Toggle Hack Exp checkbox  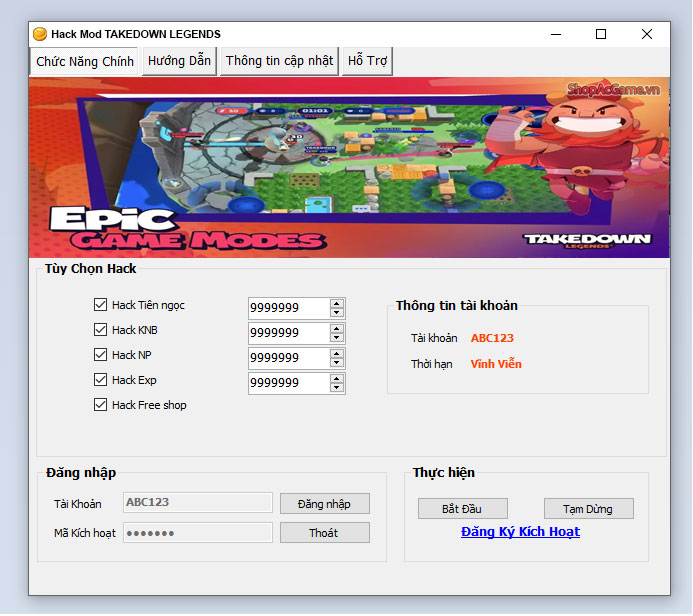(x=100, y=380)
